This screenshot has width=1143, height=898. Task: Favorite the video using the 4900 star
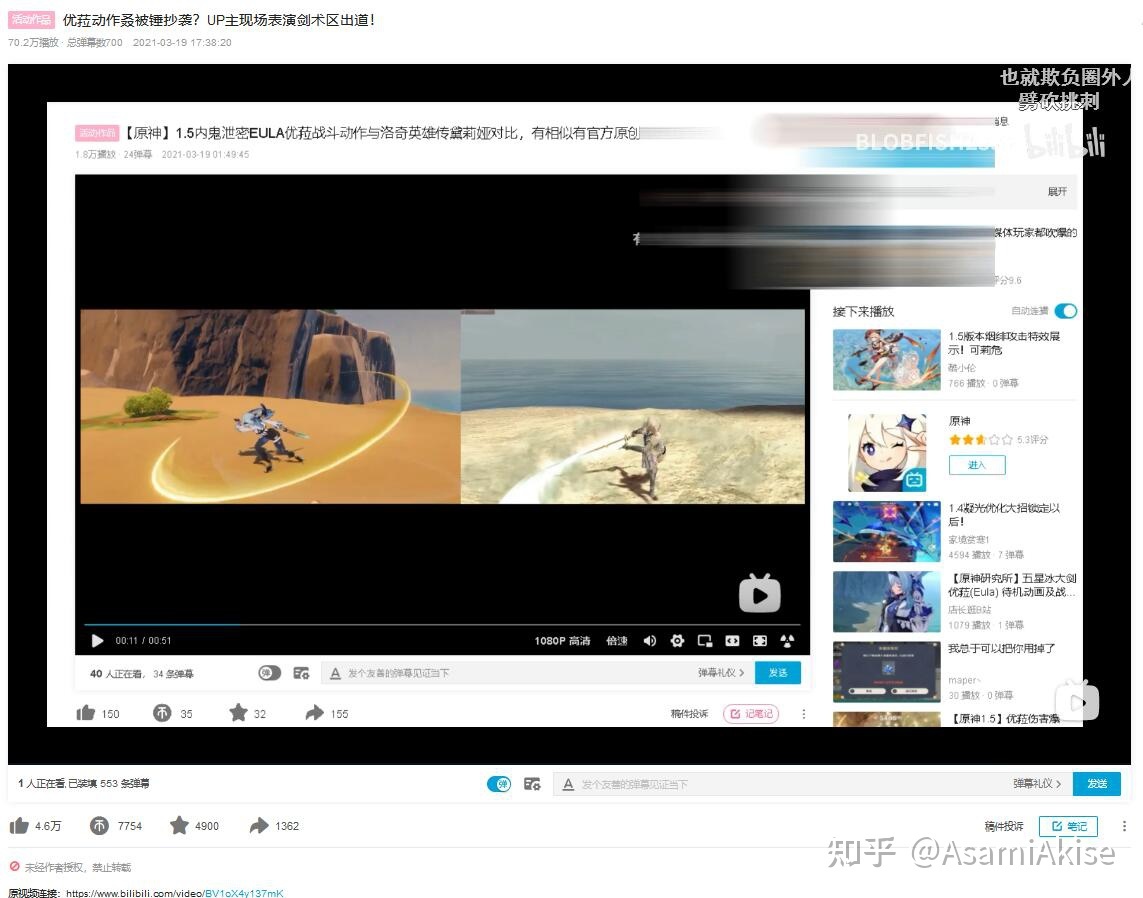point(179,825)
